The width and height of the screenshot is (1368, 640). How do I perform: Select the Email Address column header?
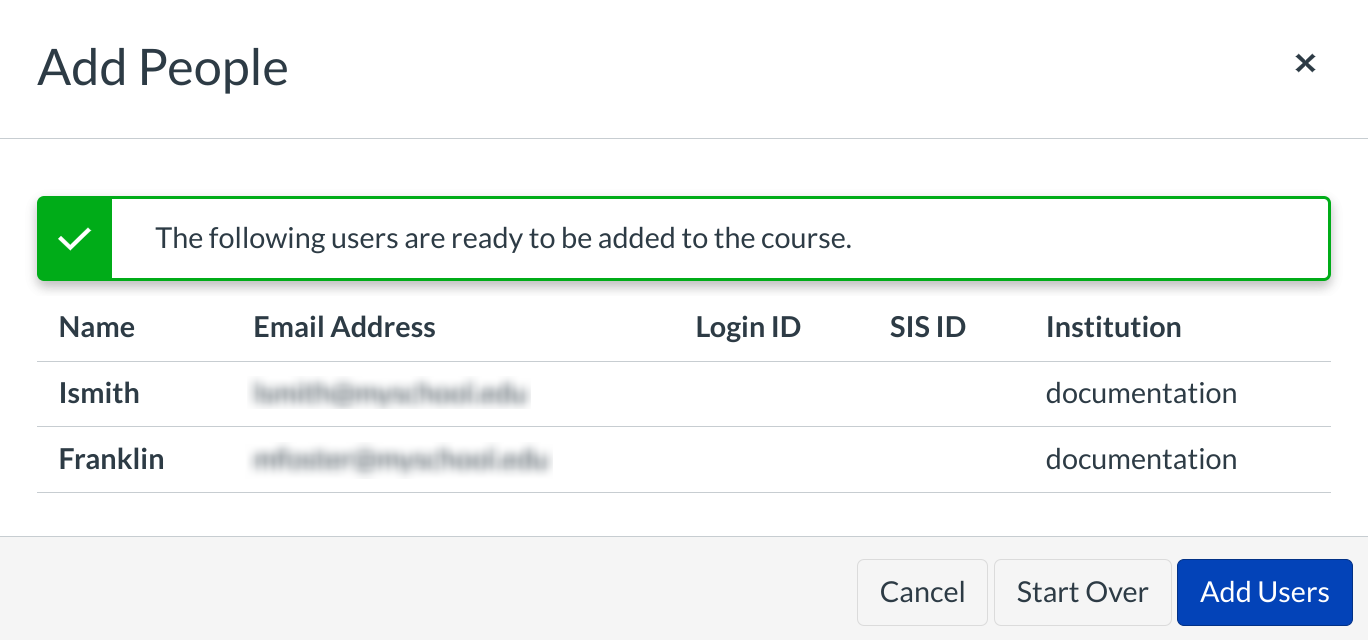point(344,327)
